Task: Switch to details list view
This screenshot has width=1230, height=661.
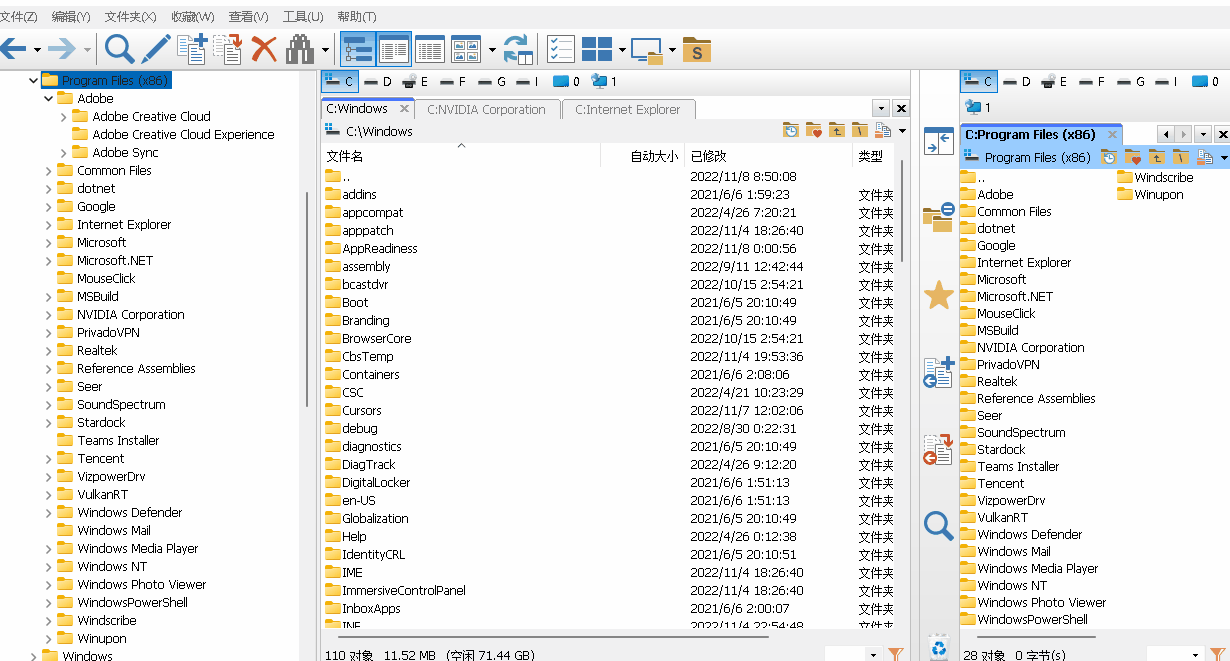Action: 429,48
